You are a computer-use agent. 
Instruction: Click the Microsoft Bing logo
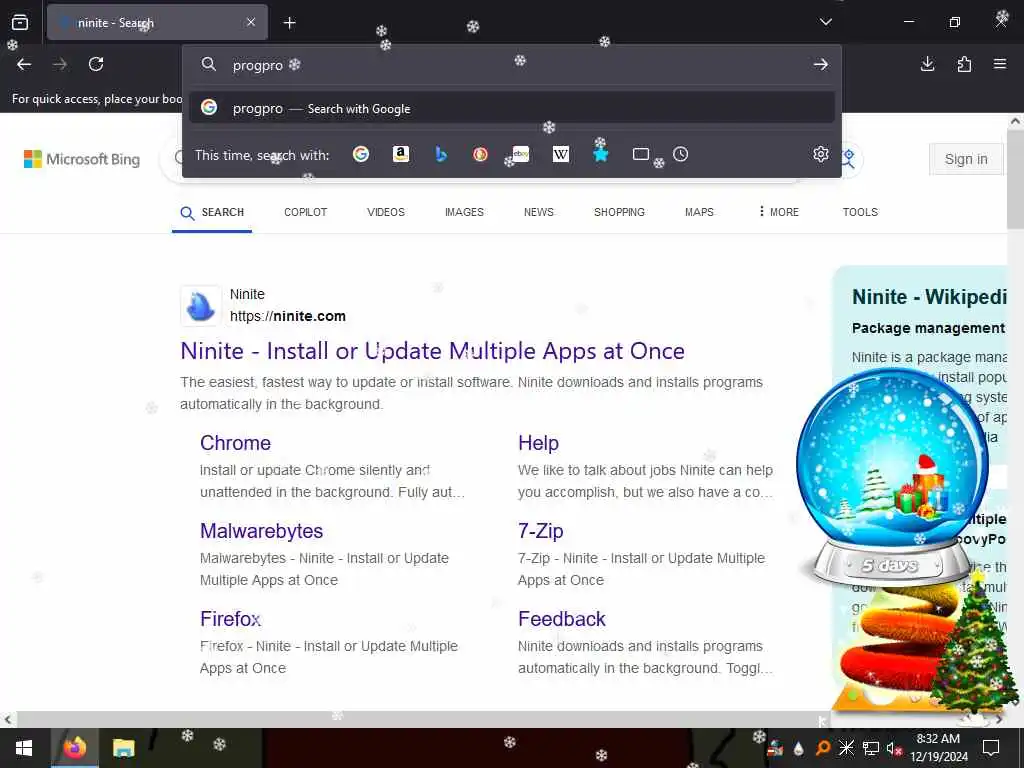pos(82,159)
